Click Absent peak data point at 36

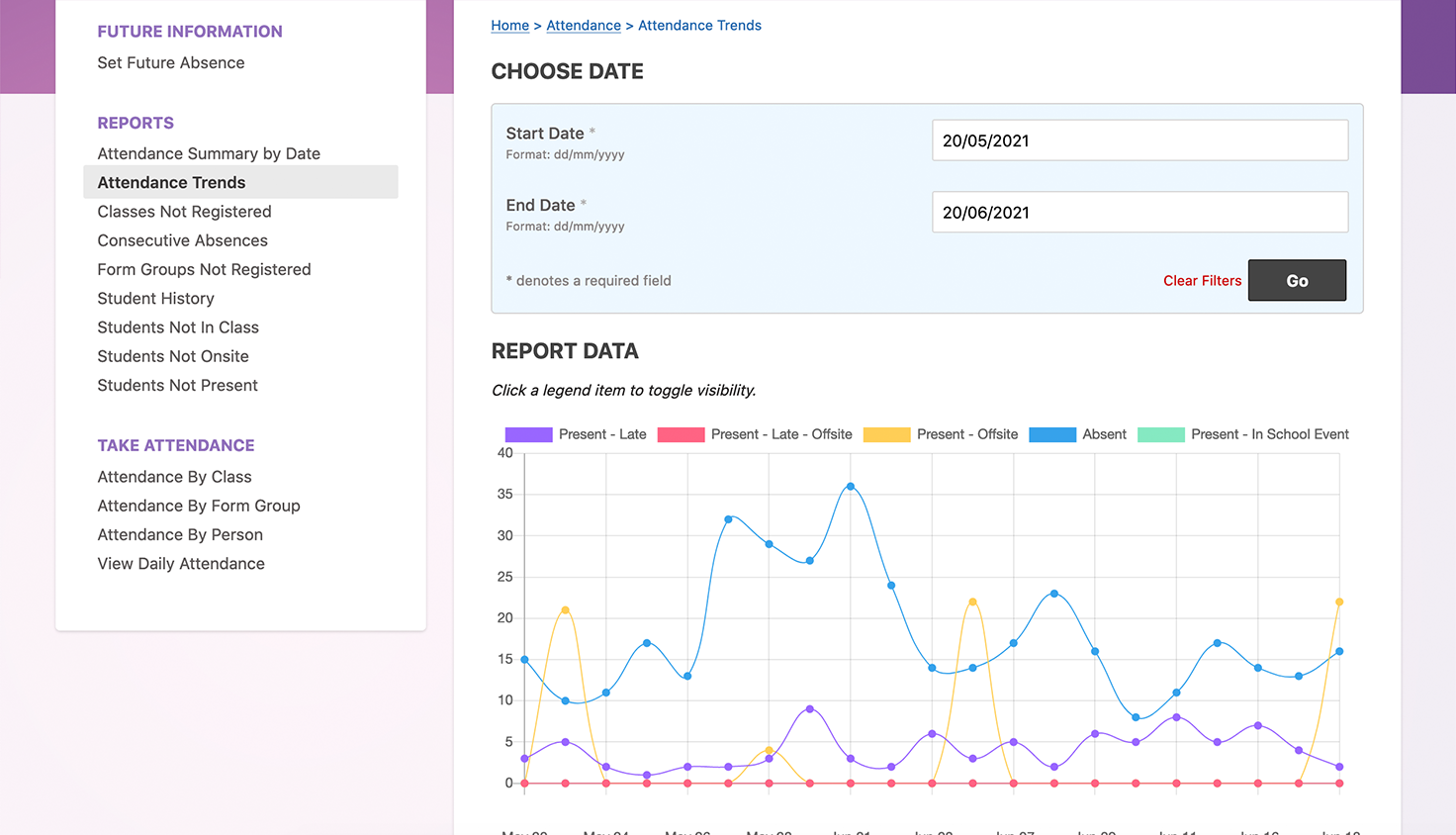click(851, 487)
